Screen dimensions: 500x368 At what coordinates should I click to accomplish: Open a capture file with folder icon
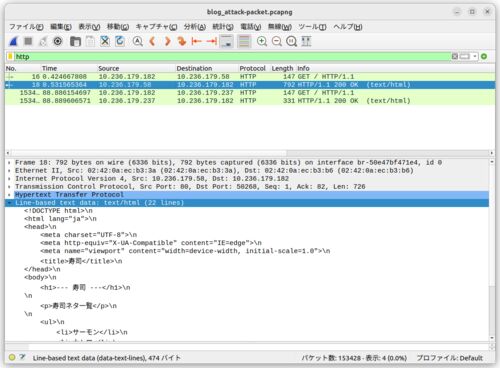click(x=75, y=41)
